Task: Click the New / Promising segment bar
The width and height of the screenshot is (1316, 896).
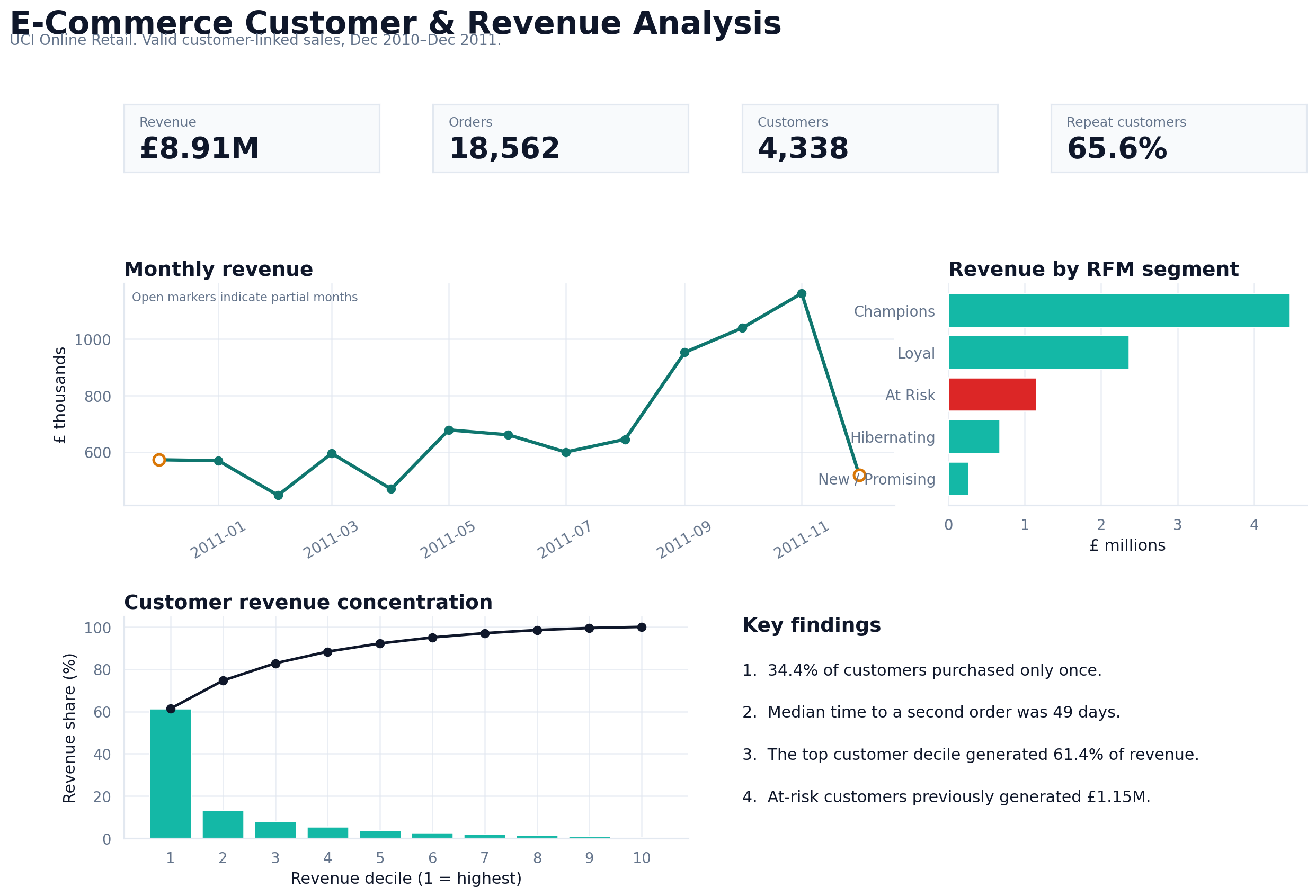Action: (958, 479)
